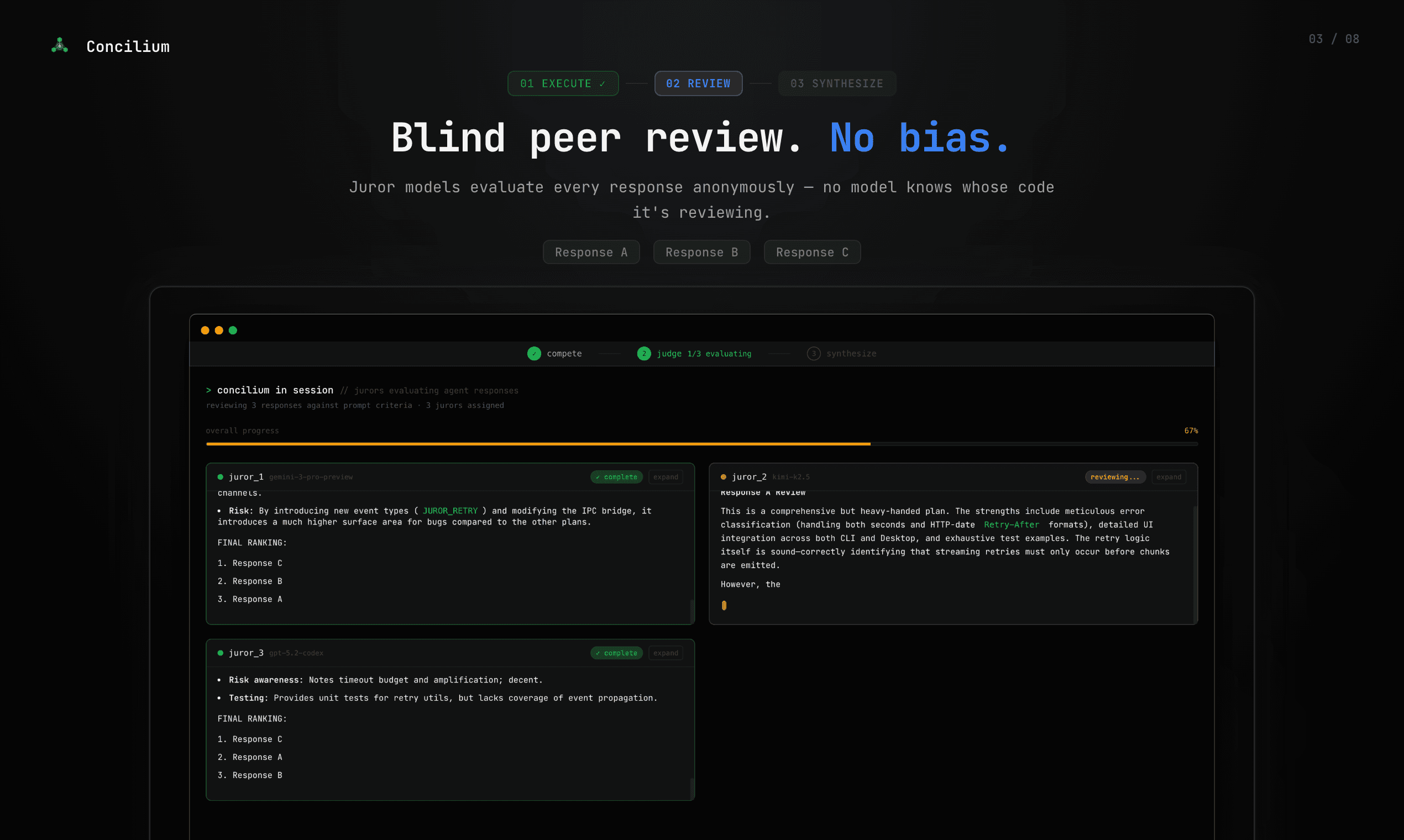Click the overall progress bar

[701, 444]
